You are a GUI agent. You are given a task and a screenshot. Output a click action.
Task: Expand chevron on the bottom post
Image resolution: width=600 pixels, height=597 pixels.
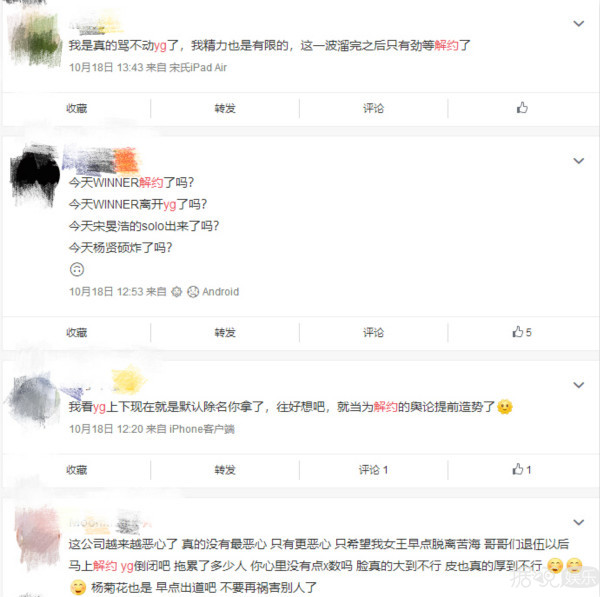(x=579, y=522)
